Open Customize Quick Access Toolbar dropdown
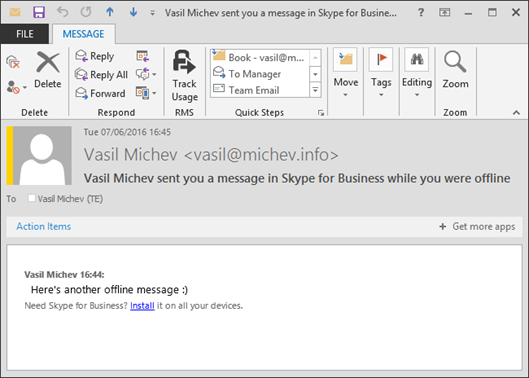Viewport: 529px width, 378px height. pyautogui.click(x=152, y=13)
